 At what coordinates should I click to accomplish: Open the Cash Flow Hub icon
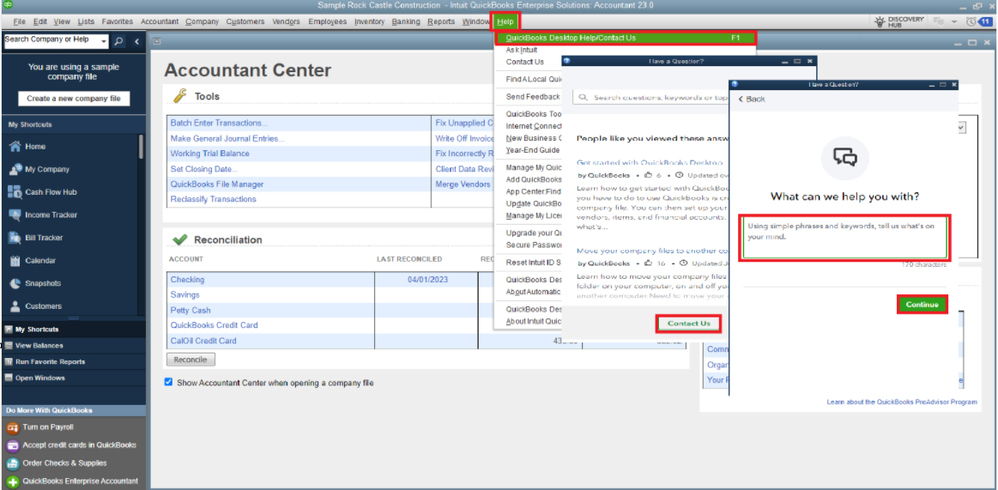(15, 192)
